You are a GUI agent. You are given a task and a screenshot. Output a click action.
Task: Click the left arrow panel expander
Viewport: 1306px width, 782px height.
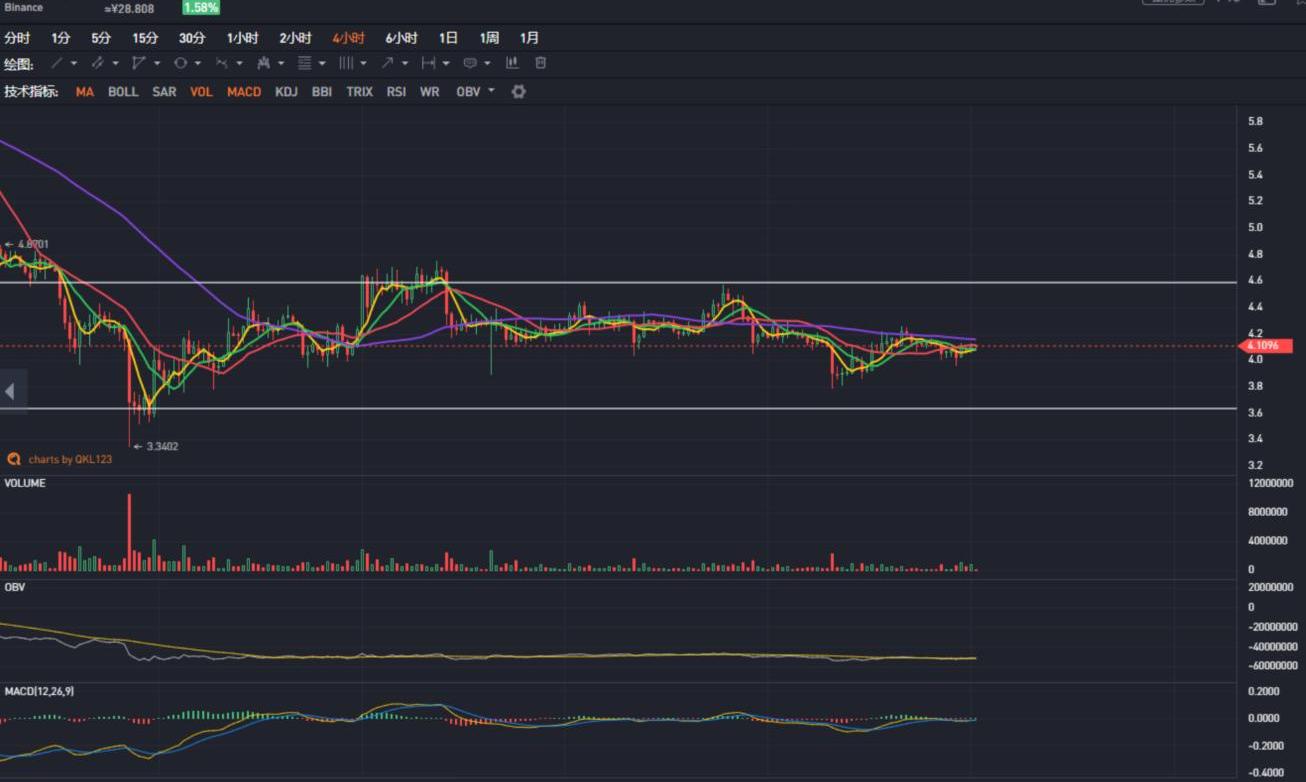pyautogui.click(x=10, y=391)
